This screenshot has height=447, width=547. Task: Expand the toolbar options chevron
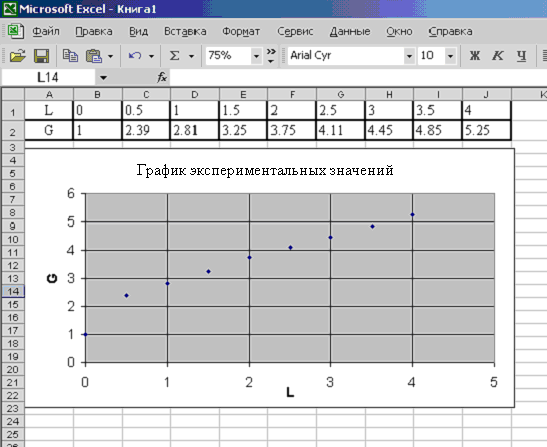pyautogui.click(x=271, y=56)
